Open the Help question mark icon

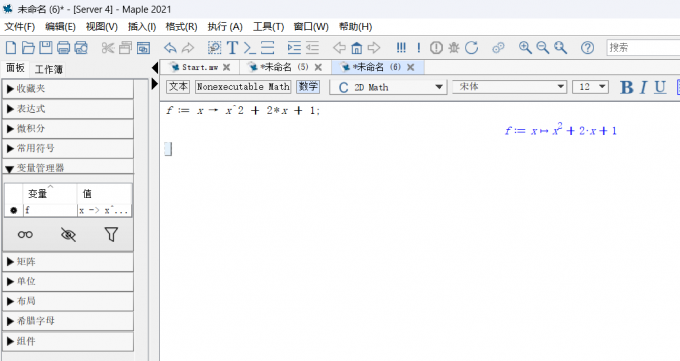pos(588,47)
